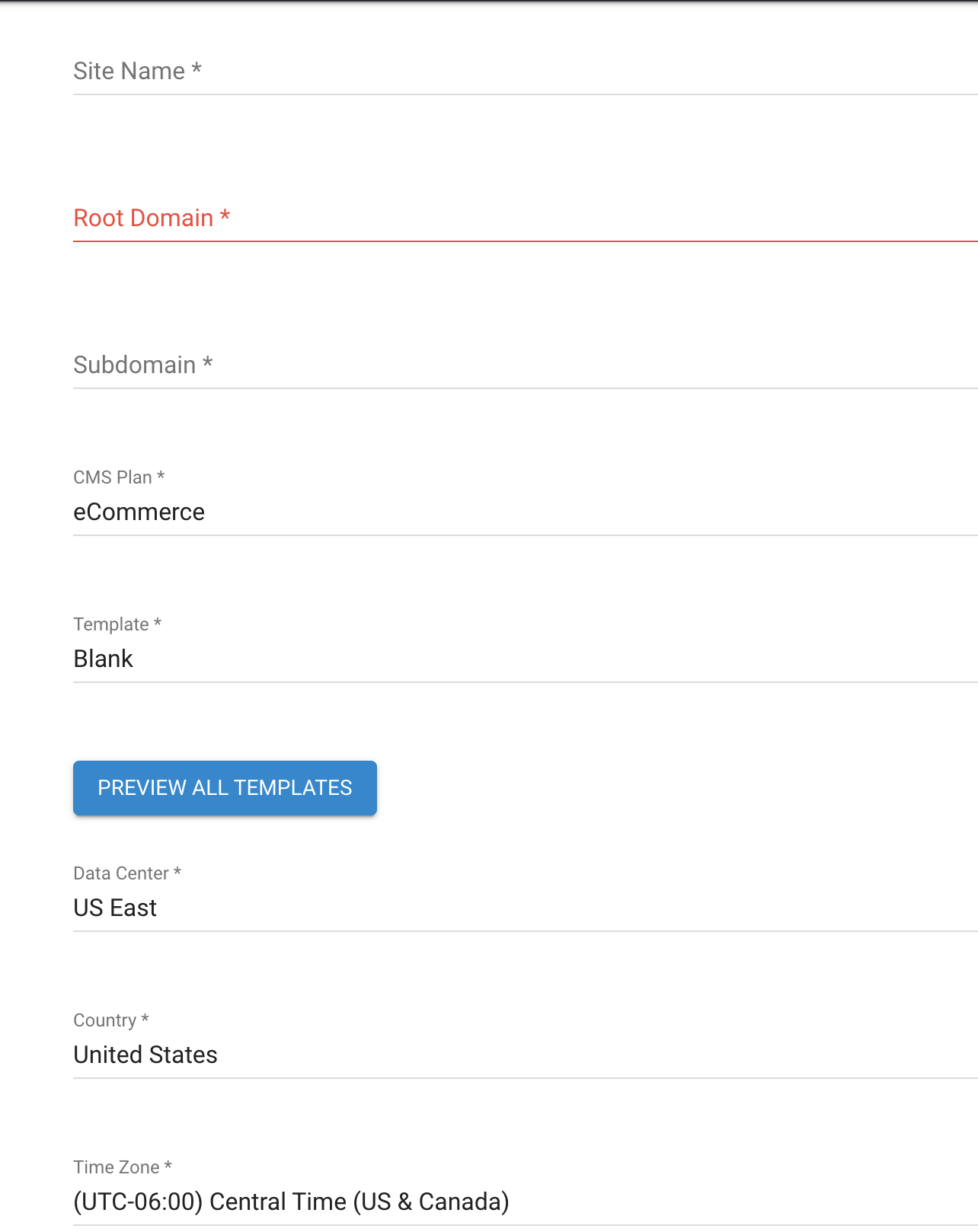
Task: Click the Site Name placeholder label
Action: [137, 71]
